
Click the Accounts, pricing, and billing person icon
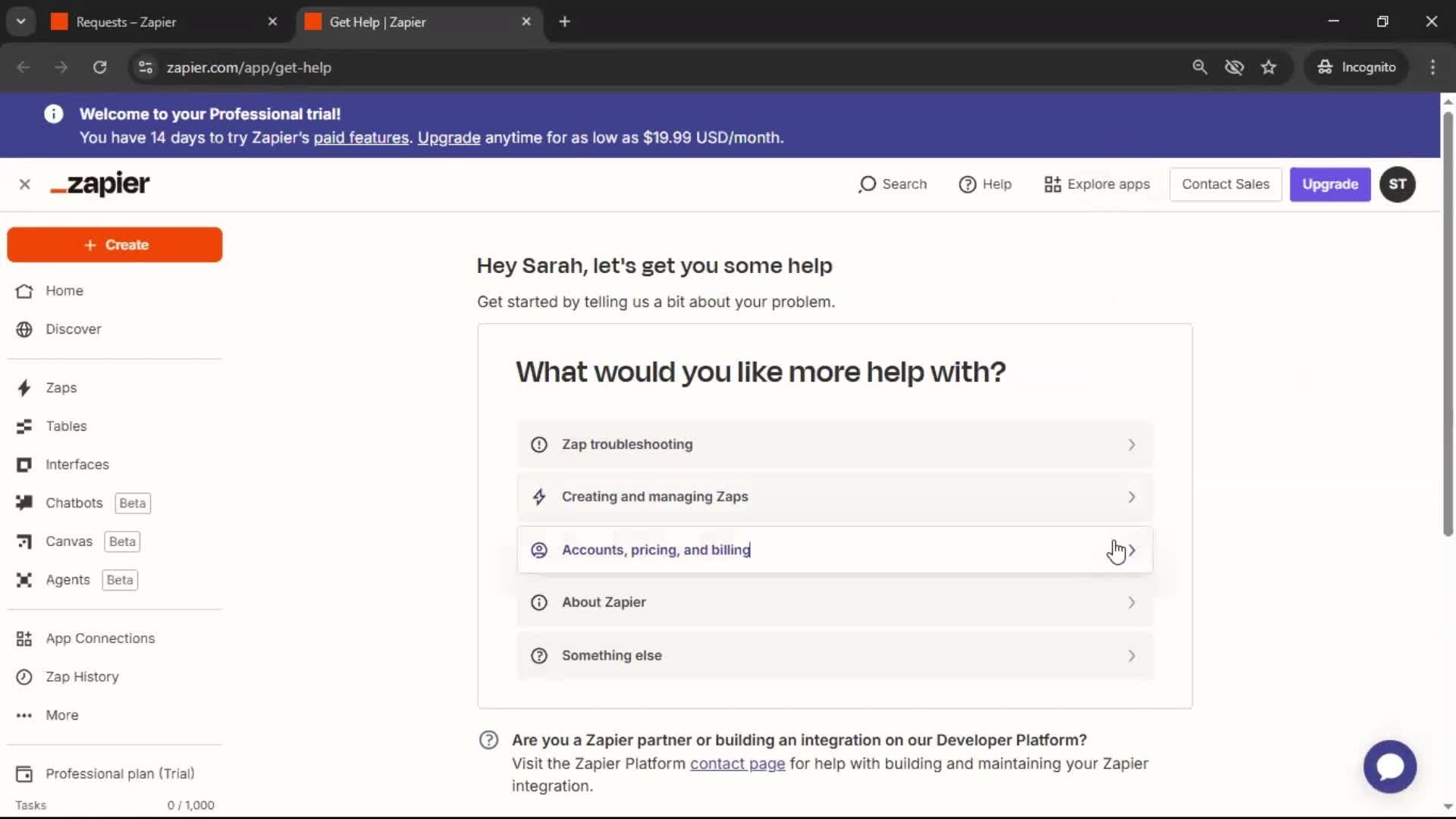pyautogui.click(x=538, y=550)
